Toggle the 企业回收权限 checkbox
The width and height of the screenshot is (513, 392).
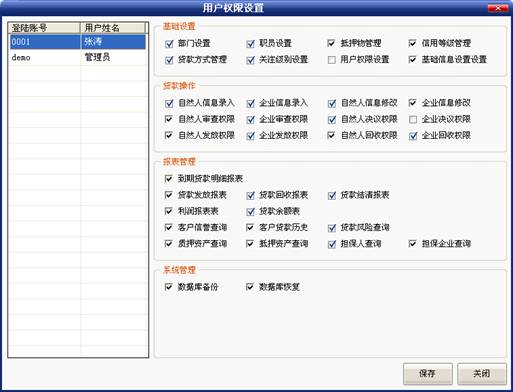413,136
